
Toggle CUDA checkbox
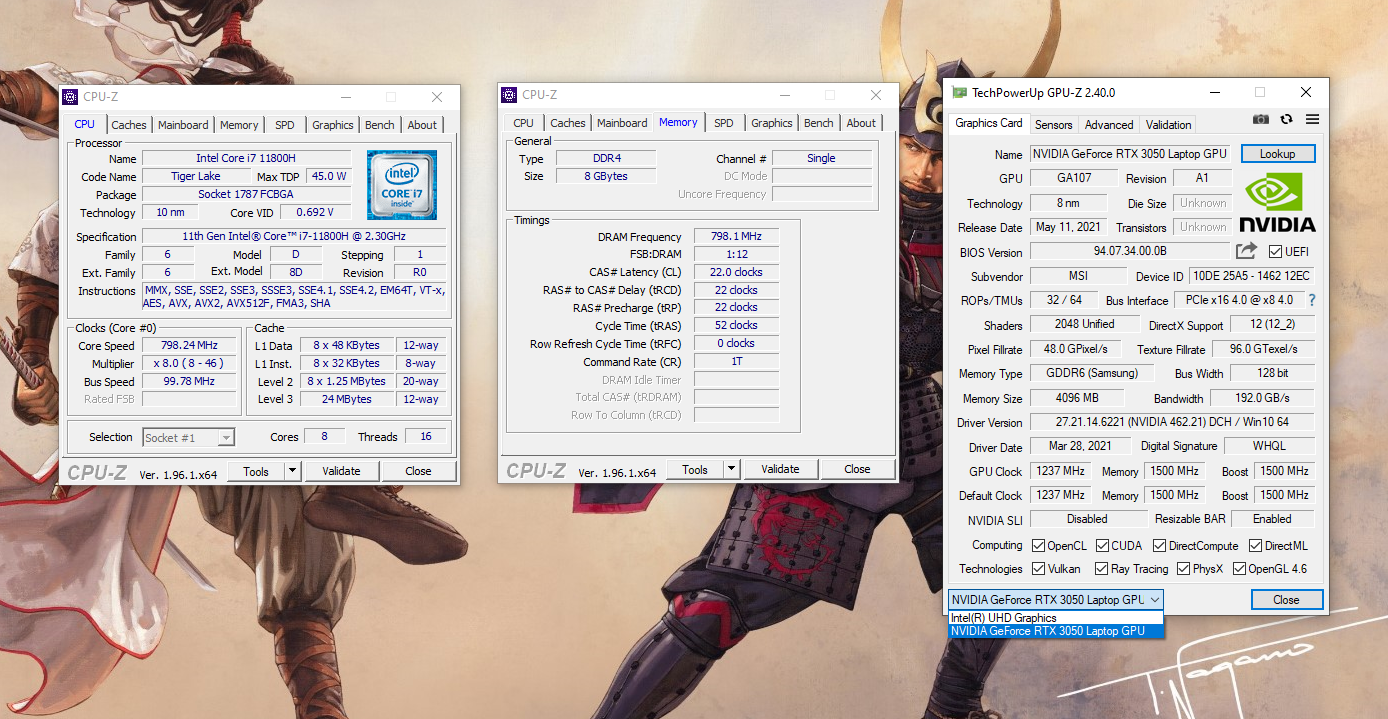pos(1102,546)
